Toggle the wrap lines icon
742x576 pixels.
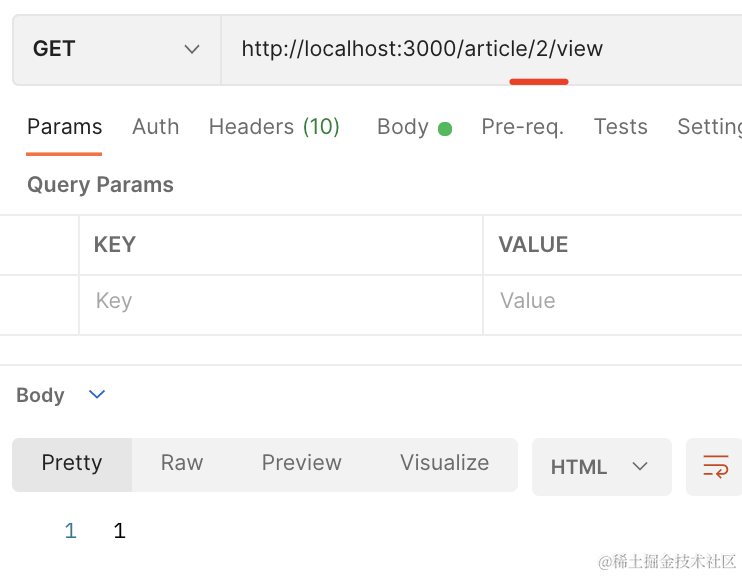tap(715, 467)
